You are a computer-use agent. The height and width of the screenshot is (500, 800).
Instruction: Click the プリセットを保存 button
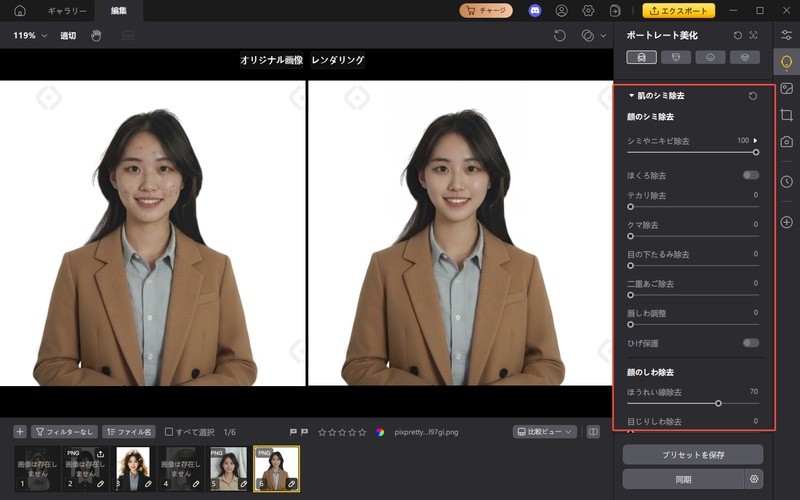(x=692, y=454)
